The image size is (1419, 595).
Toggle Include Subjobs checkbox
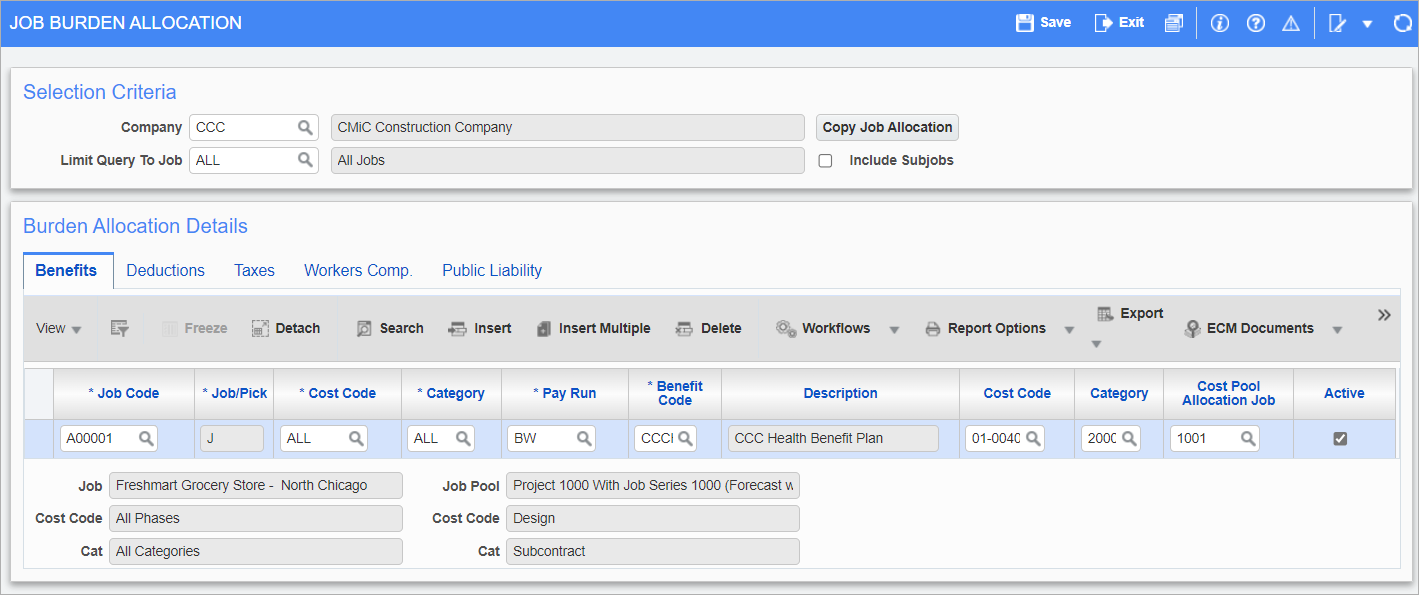826,160
